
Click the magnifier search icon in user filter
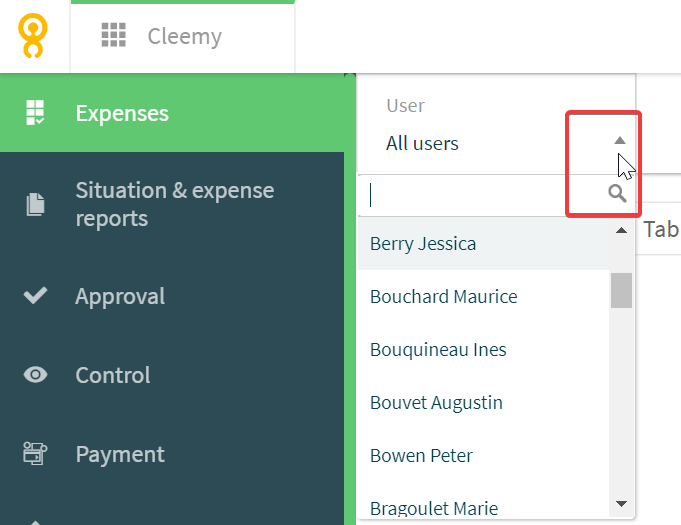pos(617,193)
